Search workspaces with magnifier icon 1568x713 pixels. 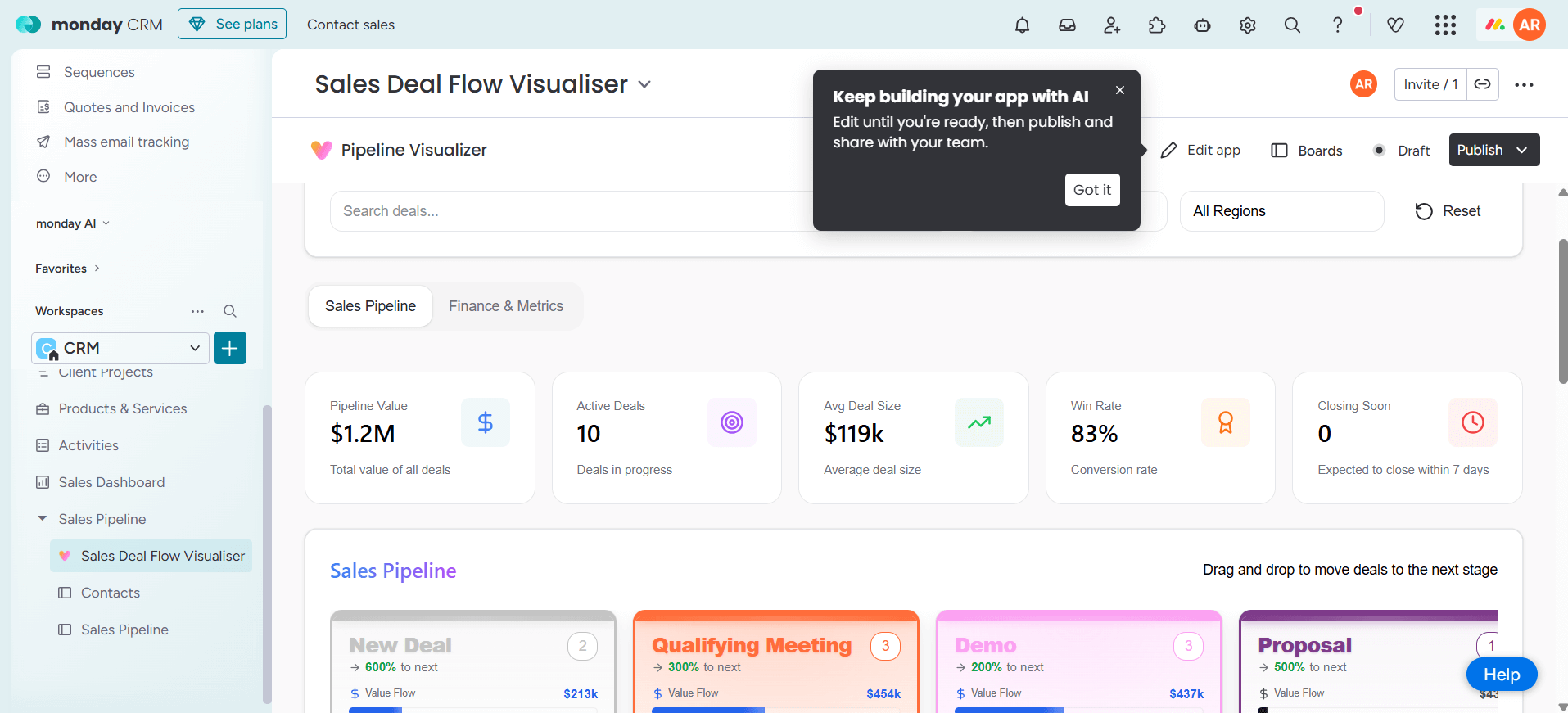[x=230, y=311]
